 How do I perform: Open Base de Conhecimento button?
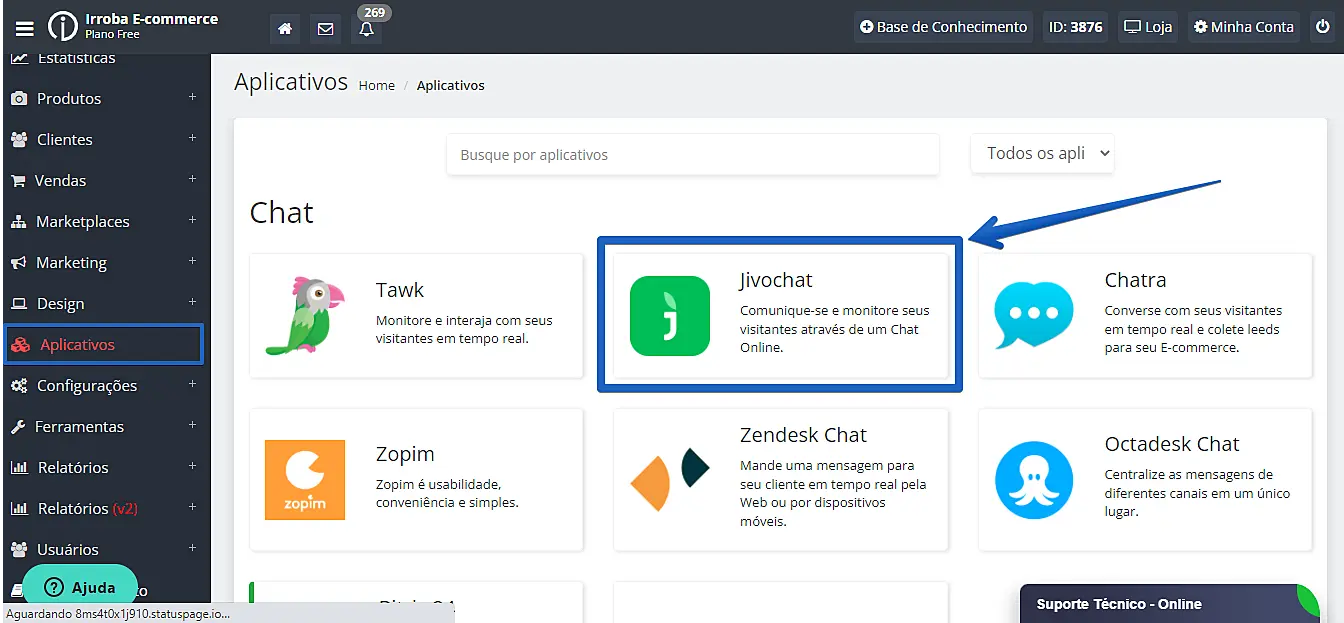coord(943,27)
